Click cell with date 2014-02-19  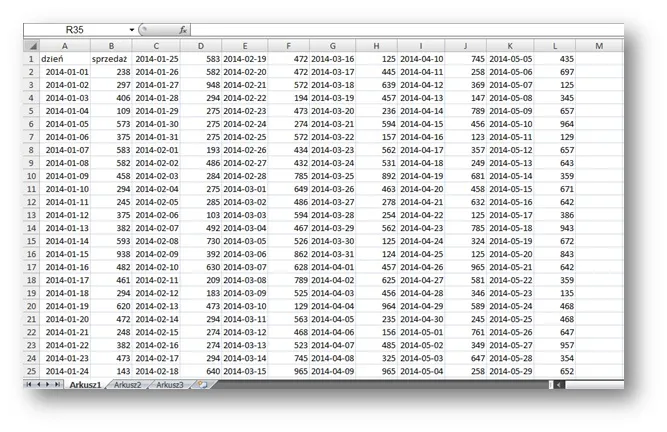point(245,59)
